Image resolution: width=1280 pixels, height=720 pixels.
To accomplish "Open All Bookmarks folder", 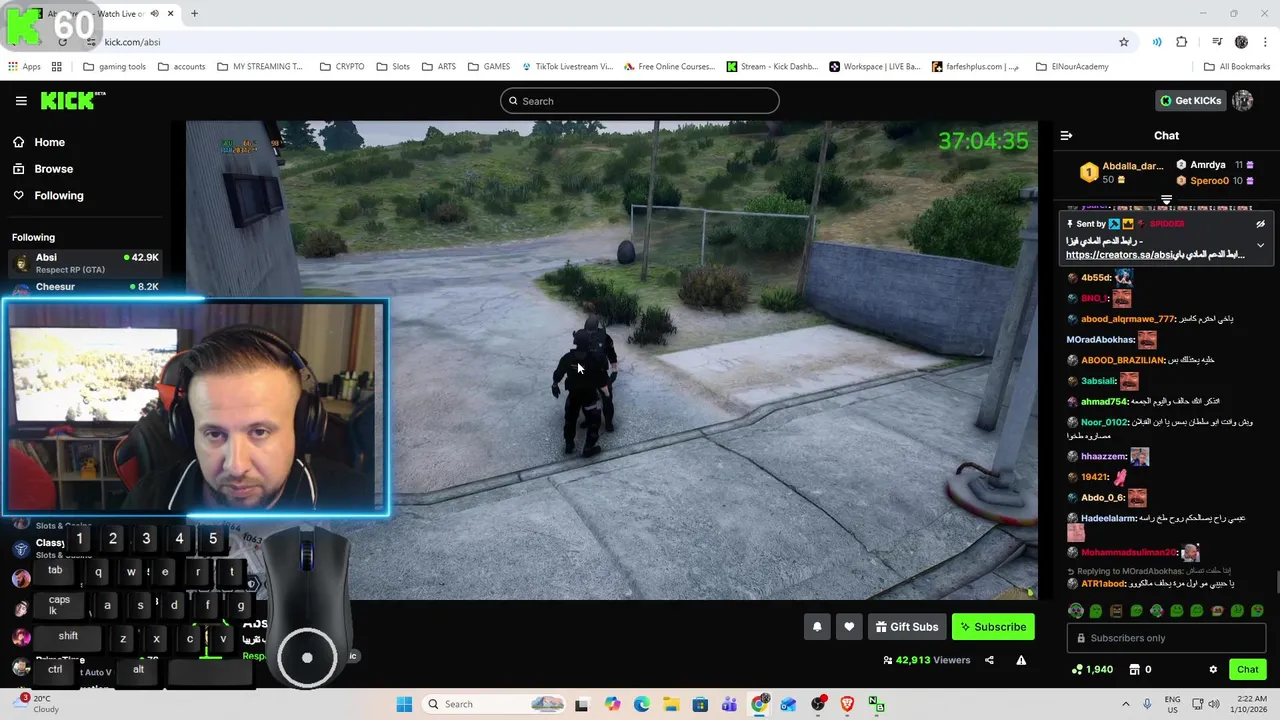I will click(1237, 67).
